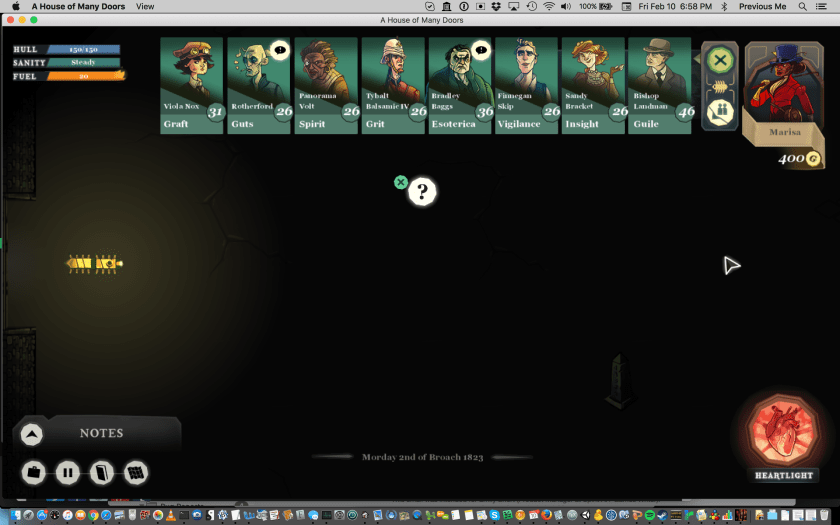Click the 400 gold coin counter

[799, 159]
